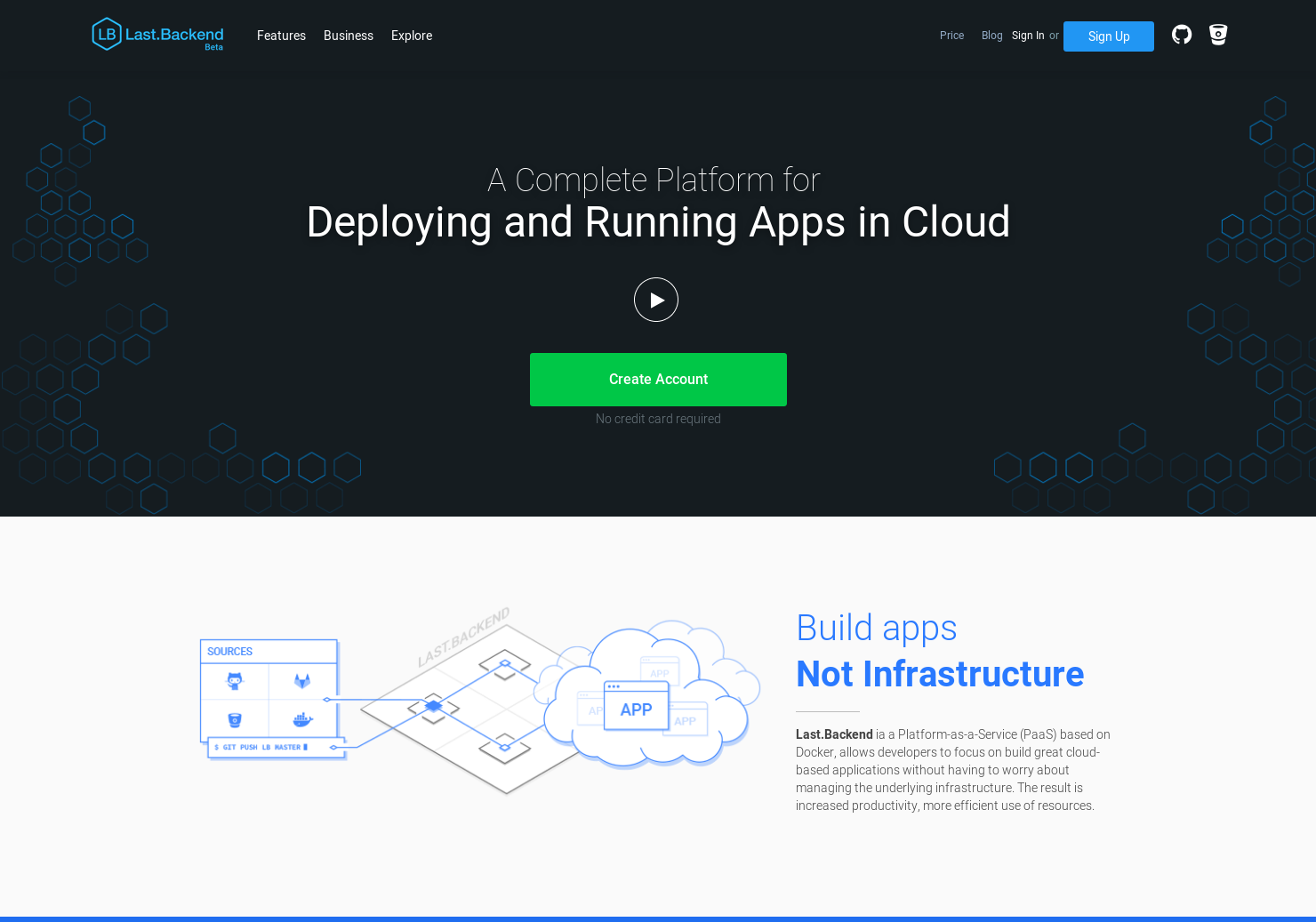Viewport: 1316px width, 922px height.
Task: Open the Bitbucket-style bucket icon in header
Action: [1218, 35]
